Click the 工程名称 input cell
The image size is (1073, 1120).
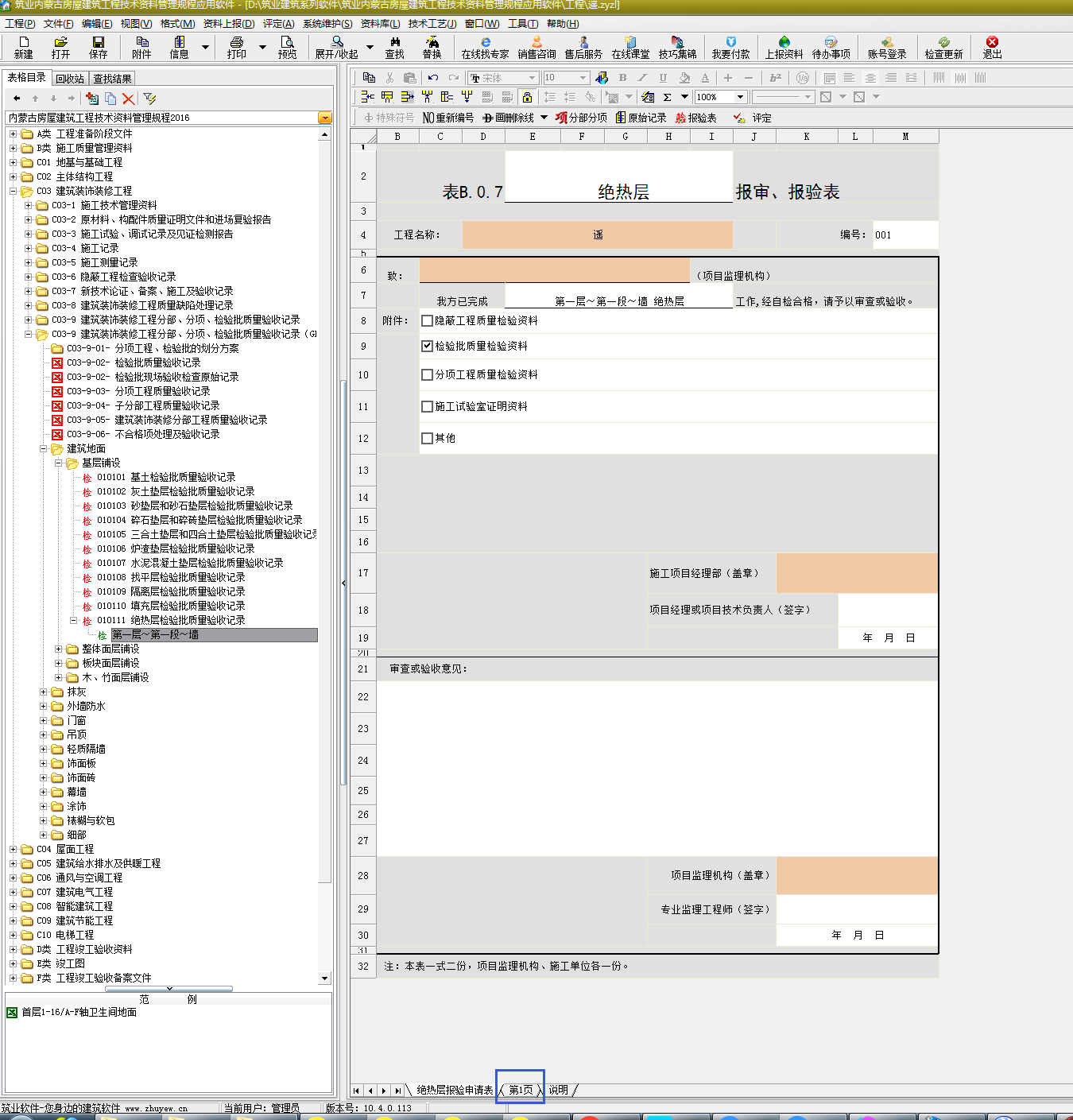597,235
